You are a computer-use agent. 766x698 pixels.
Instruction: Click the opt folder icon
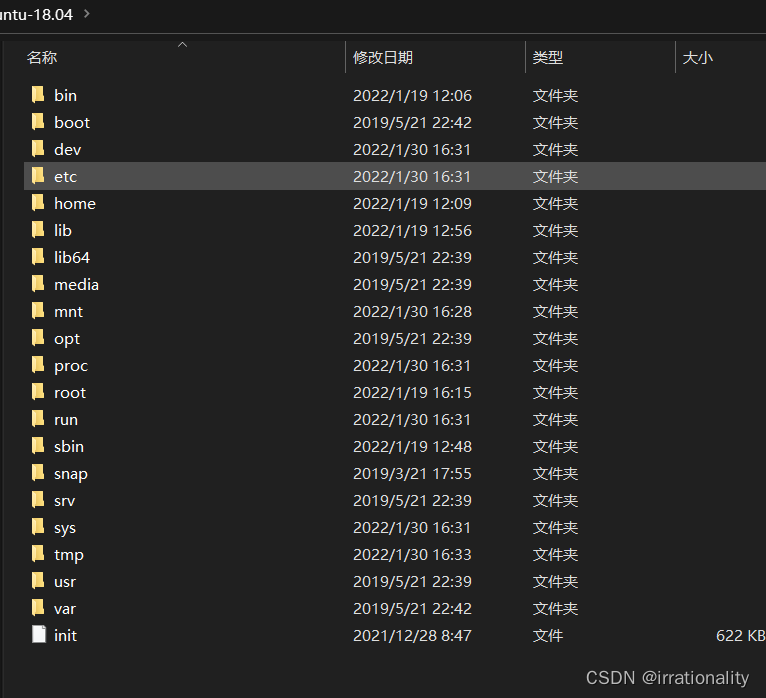point(38,338)
